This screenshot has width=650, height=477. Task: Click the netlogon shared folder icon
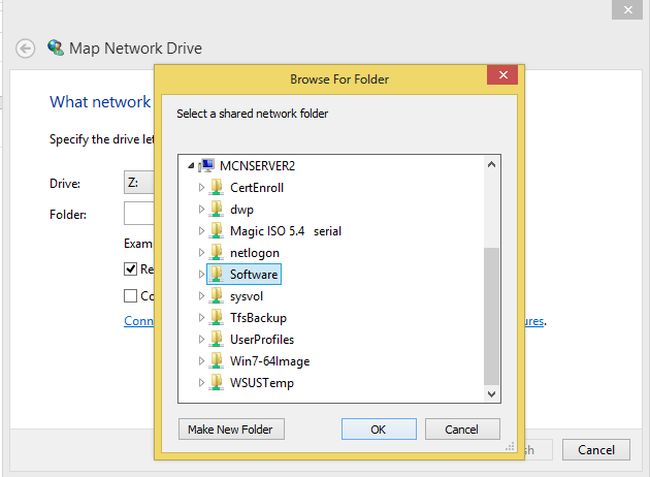tap(216, 252)
